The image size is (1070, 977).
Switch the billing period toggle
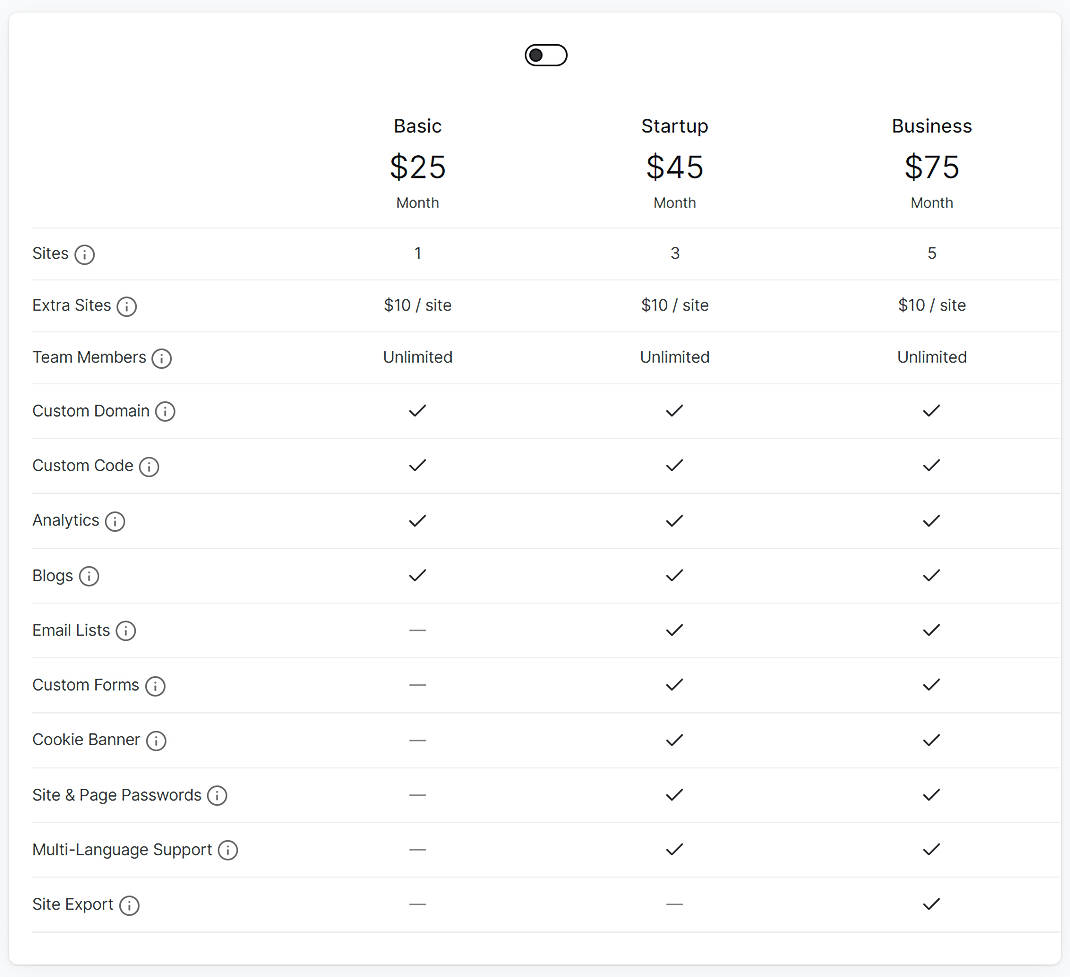[546, 55]
